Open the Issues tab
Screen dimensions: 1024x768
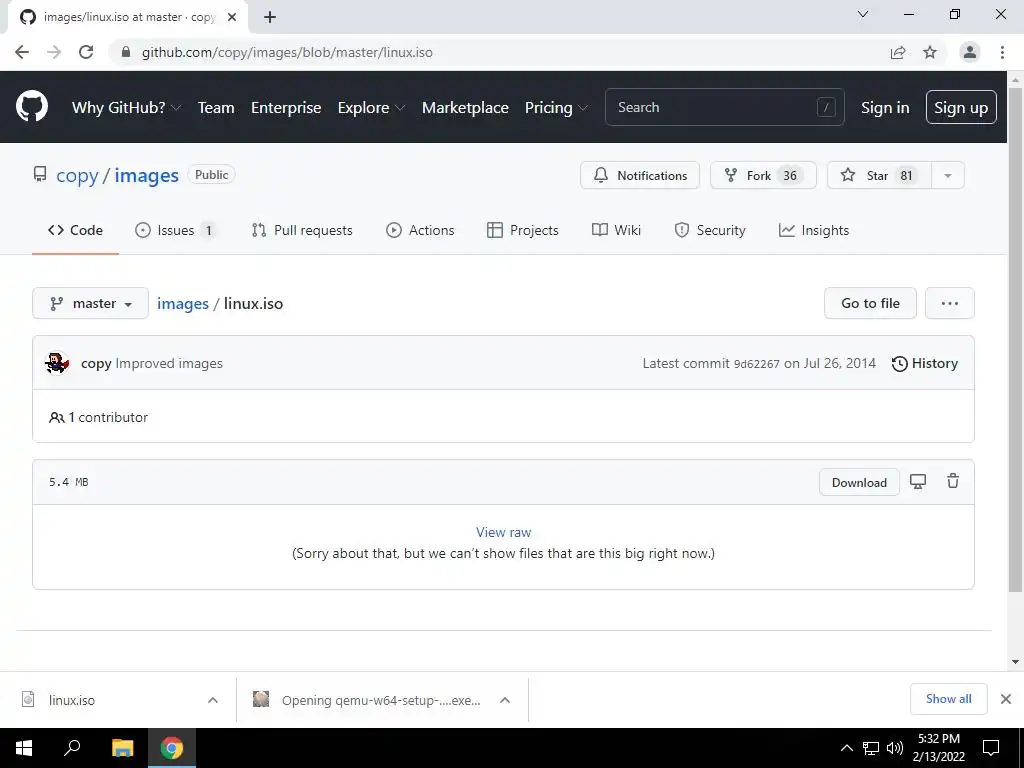(x=175, y=230)
